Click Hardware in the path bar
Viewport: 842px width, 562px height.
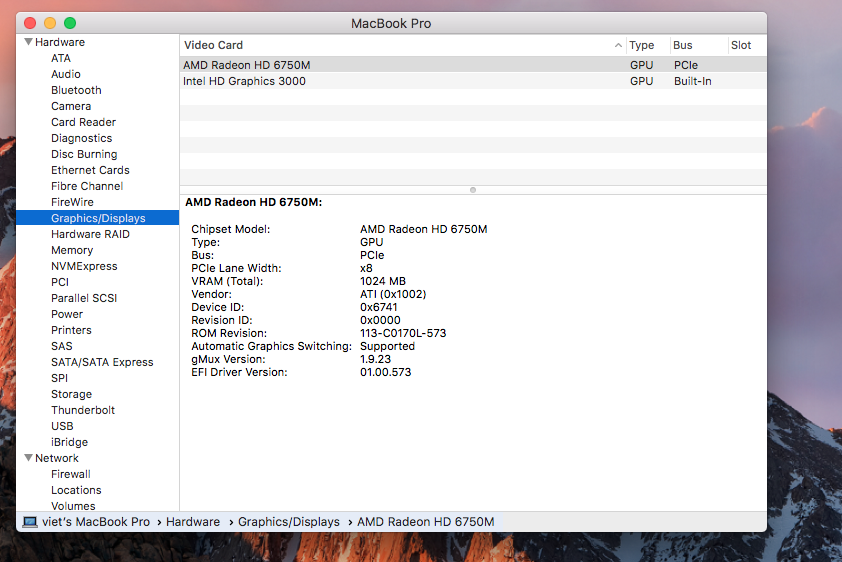click(x=193, y=522)
